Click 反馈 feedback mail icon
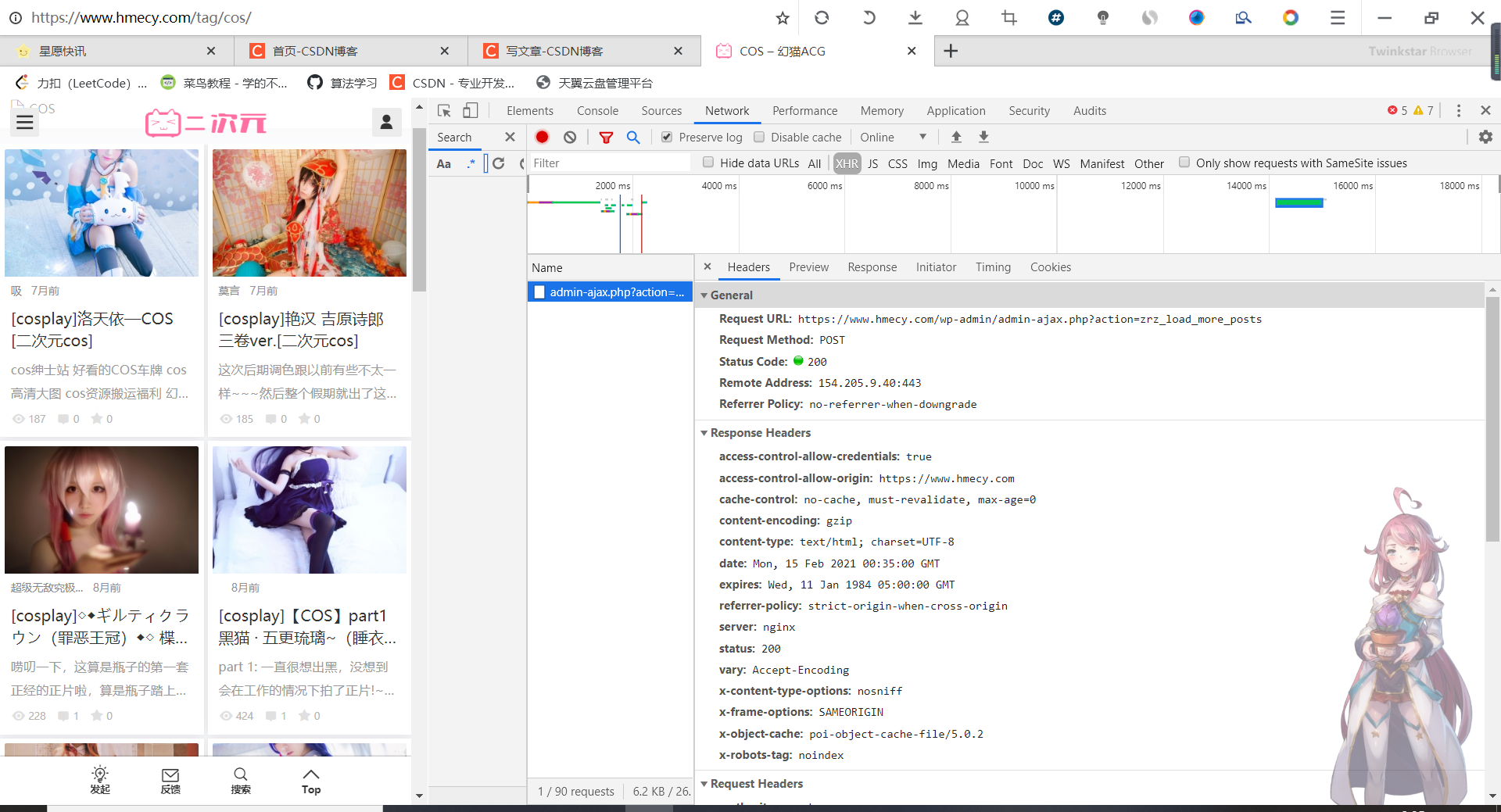Viewport: 1501px width, 812px height. (170, 780)
